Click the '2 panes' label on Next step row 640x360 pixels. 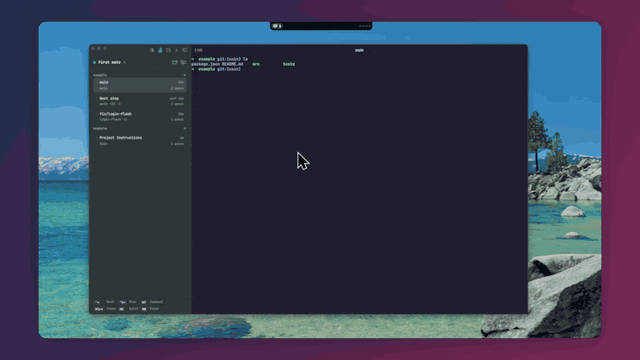coord(177,104)
